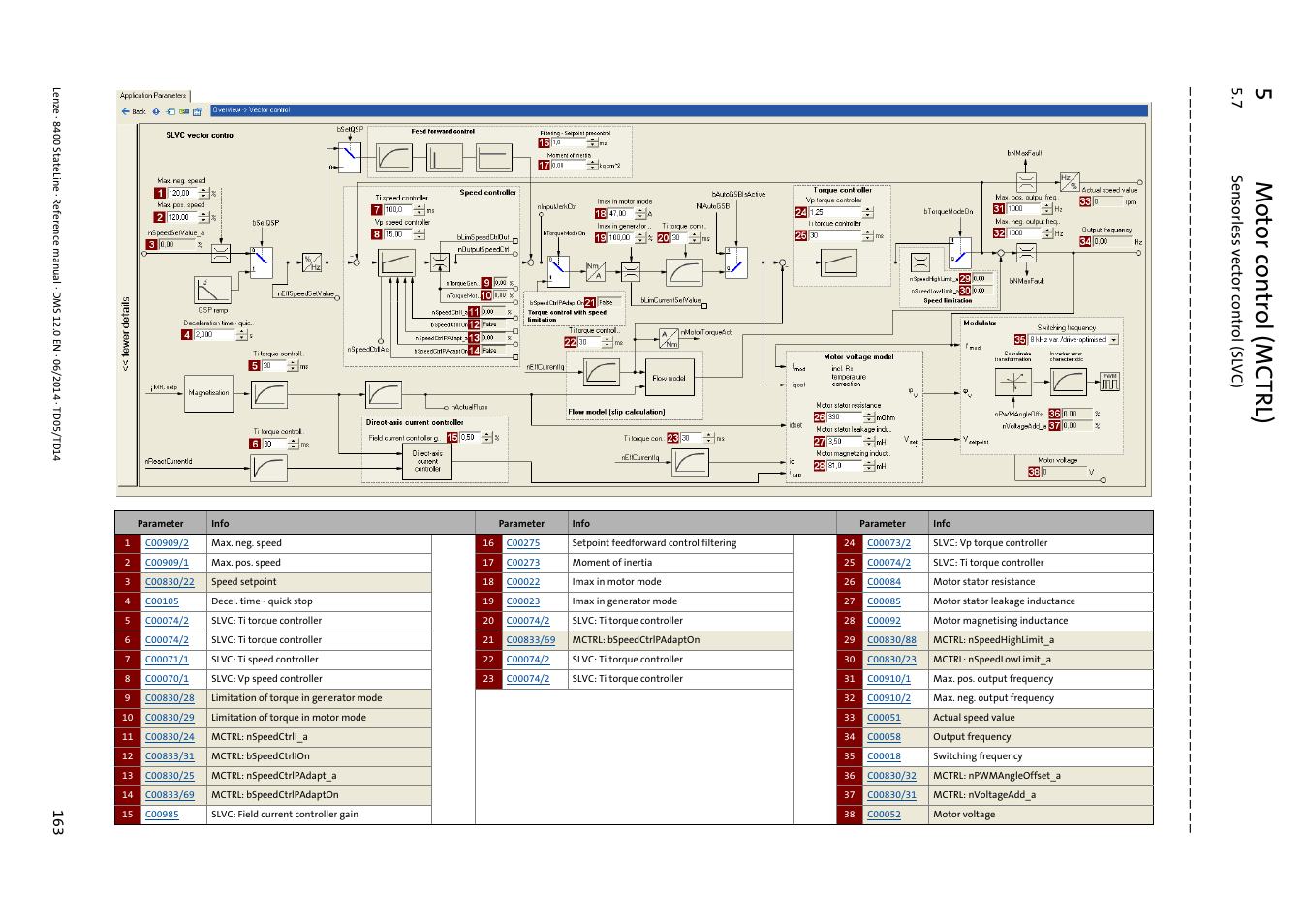Open the C00084 Motor stator resistance link
Viewport: 1308px width, 924px height.
(884, 582)
